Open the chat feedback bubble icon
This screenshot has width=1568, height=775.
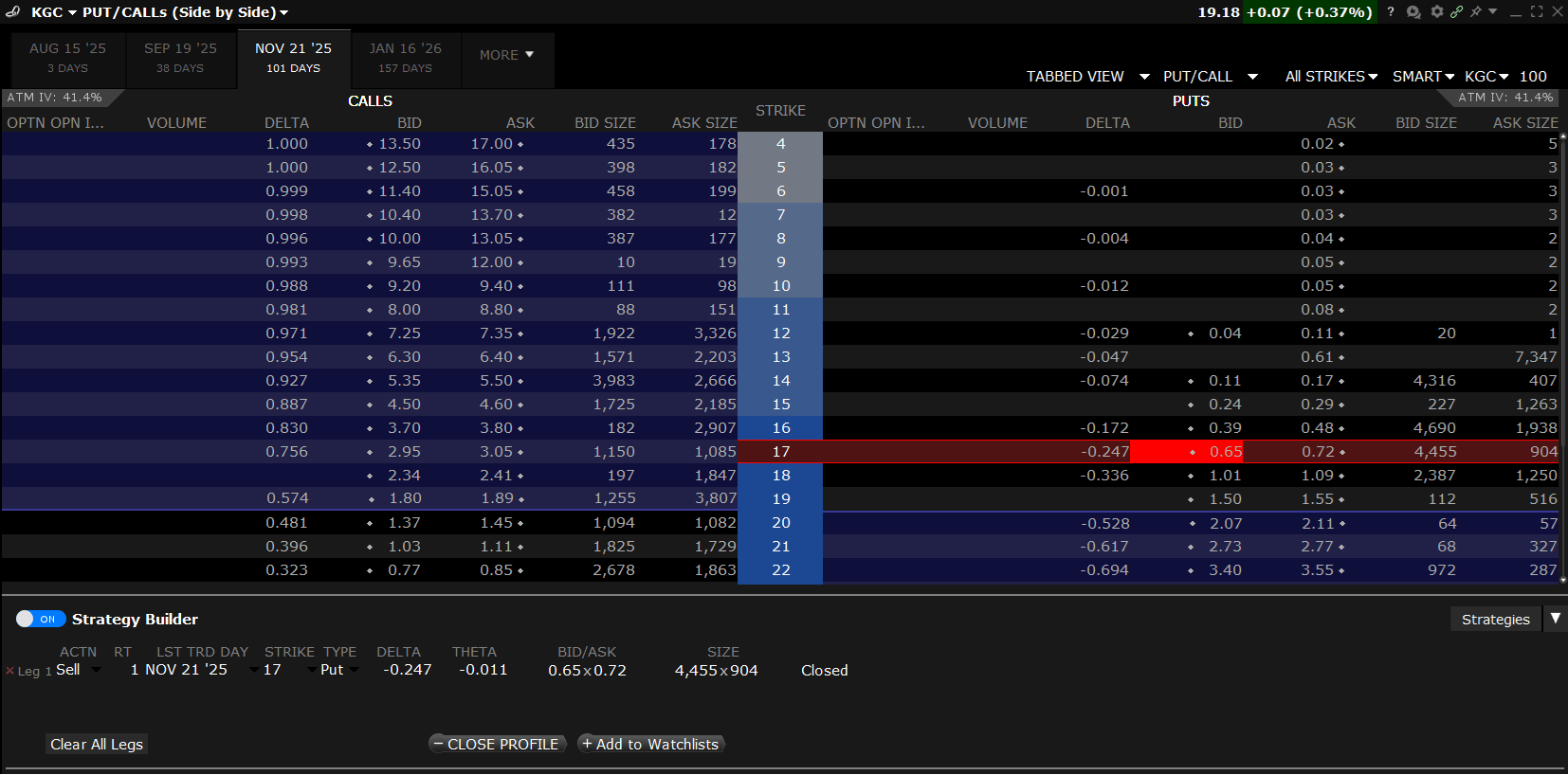point(1413,12)
